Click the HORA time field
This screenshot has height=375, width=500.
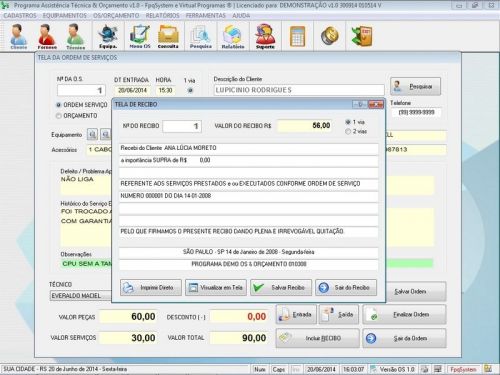coord(165,90)
